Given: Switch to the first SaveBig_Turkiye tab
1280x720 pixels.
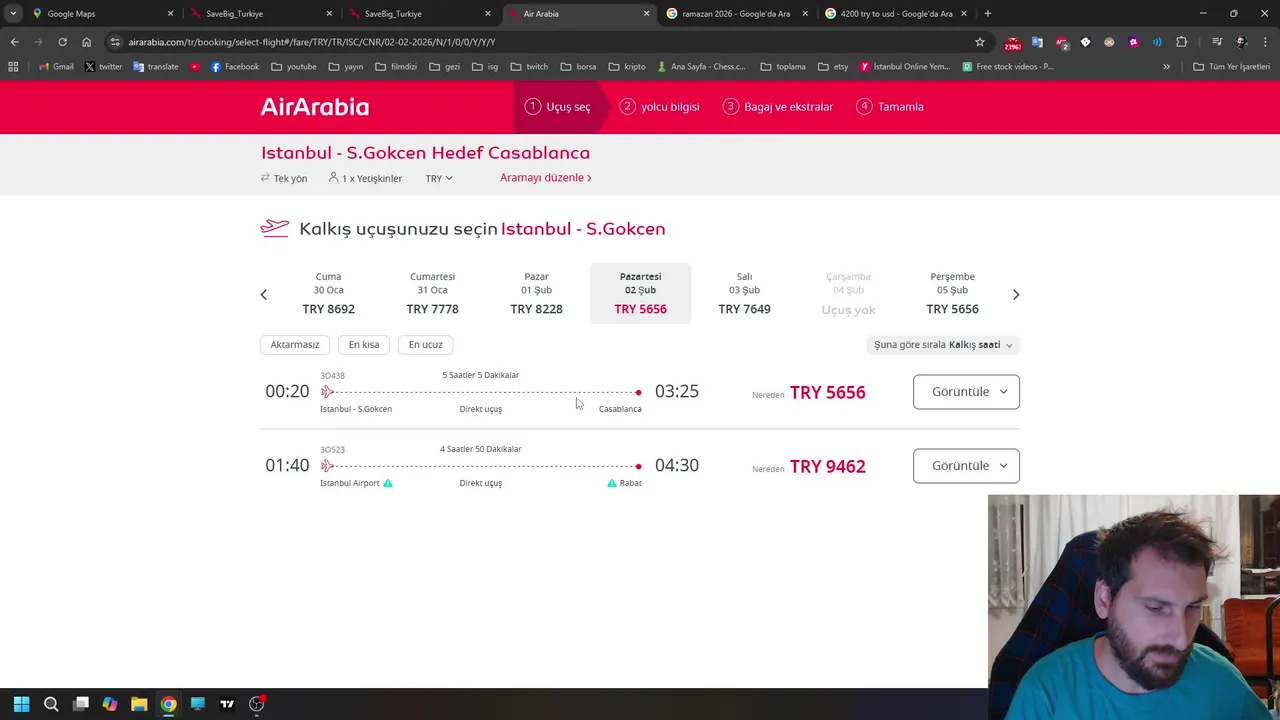Looking at the screenshot, I should pyautogui.click(x=260, y=14).
